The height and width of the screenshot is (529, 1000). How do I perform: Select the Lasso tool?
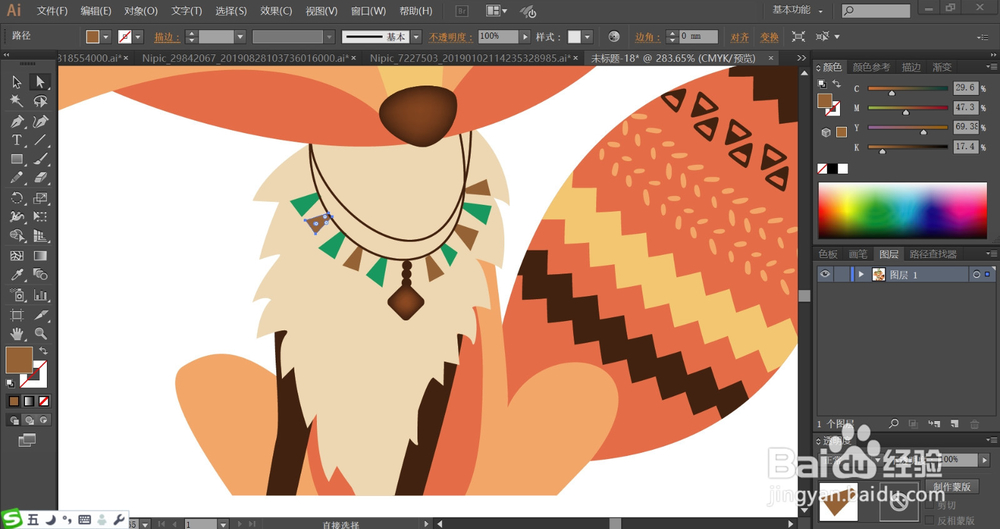[40, 101]
